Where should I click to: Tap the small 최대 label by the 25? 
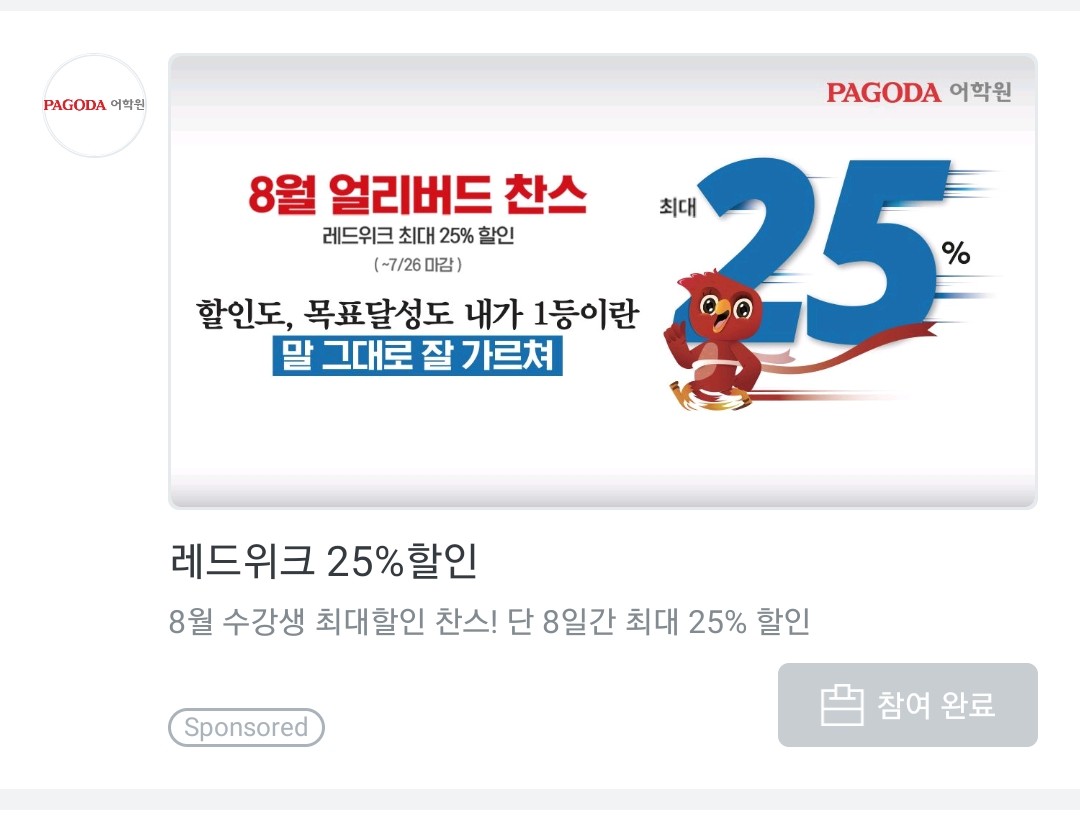(x=678, y=207)
